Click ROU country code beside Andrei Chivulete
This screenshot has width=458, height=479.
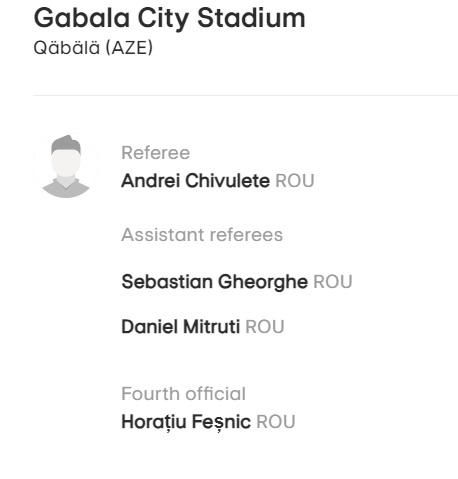click(x=295, y=181)
